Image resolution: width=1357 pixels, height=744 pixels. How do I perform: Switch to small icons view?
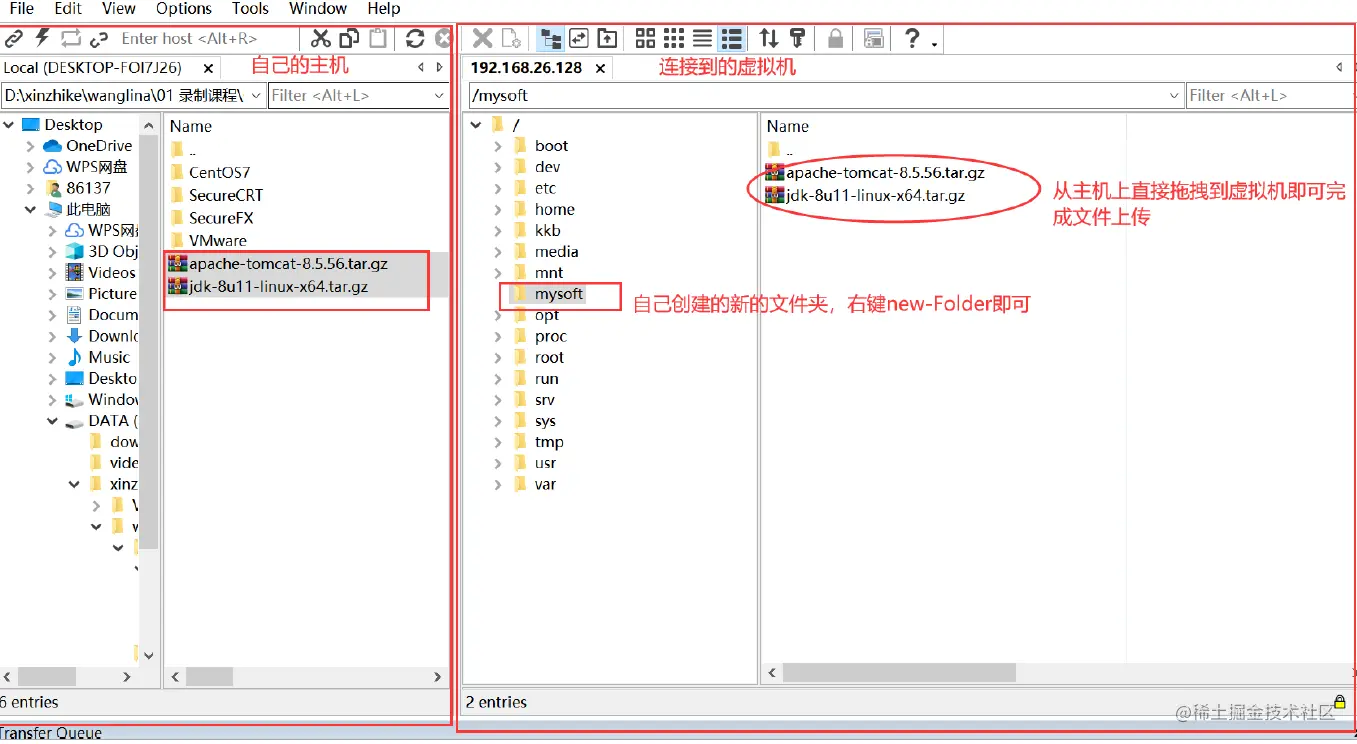click(x=674, y=38)
